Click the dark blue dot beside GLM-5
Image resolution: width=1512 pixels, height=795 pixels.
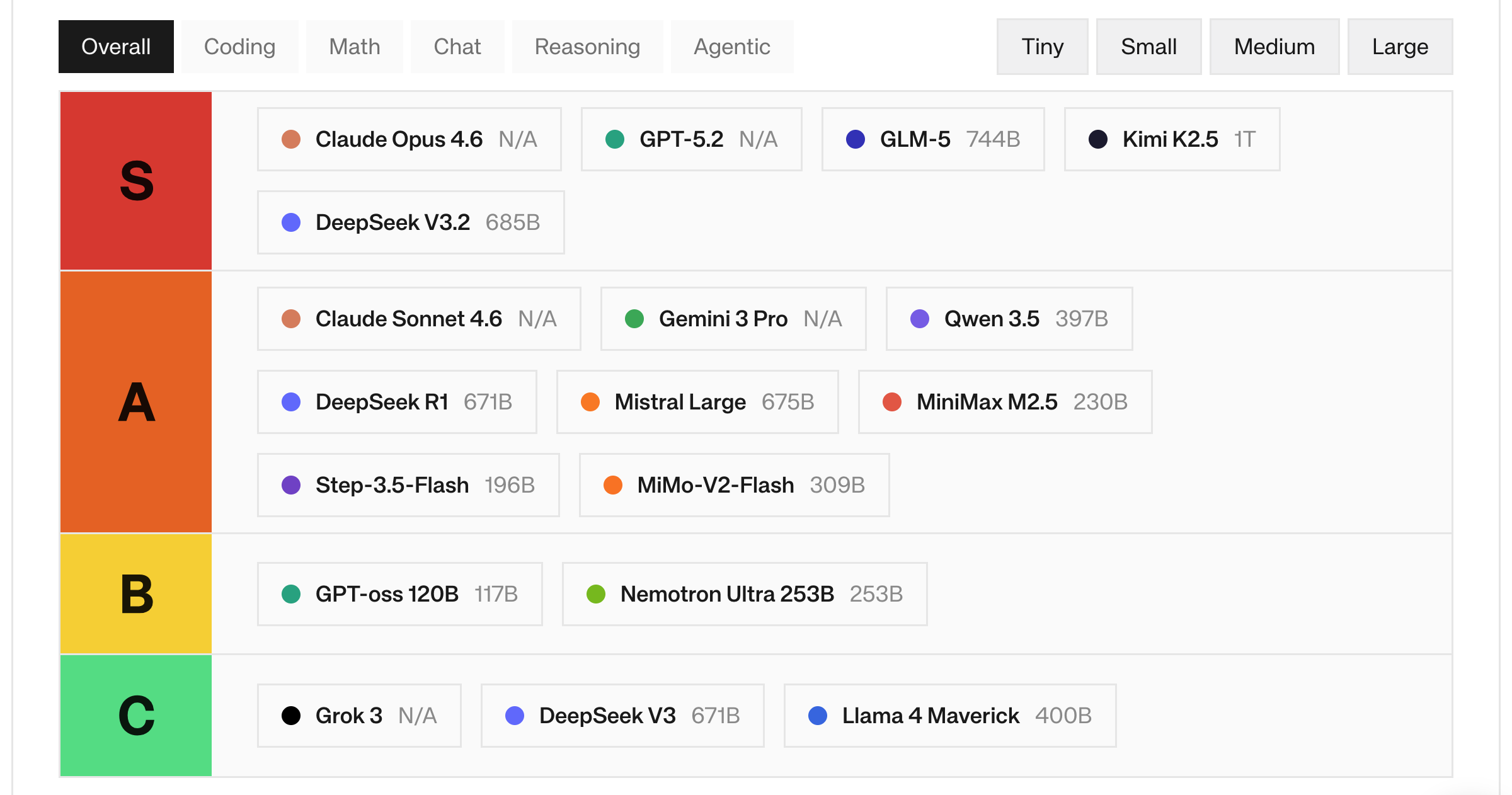(855, 139)
